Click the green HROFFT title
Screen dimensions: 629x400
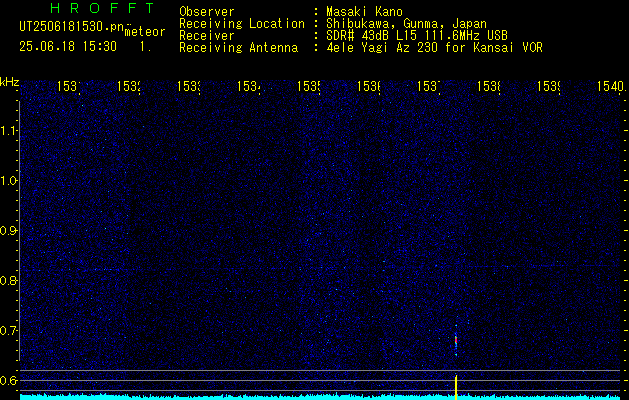pos(102,8)
